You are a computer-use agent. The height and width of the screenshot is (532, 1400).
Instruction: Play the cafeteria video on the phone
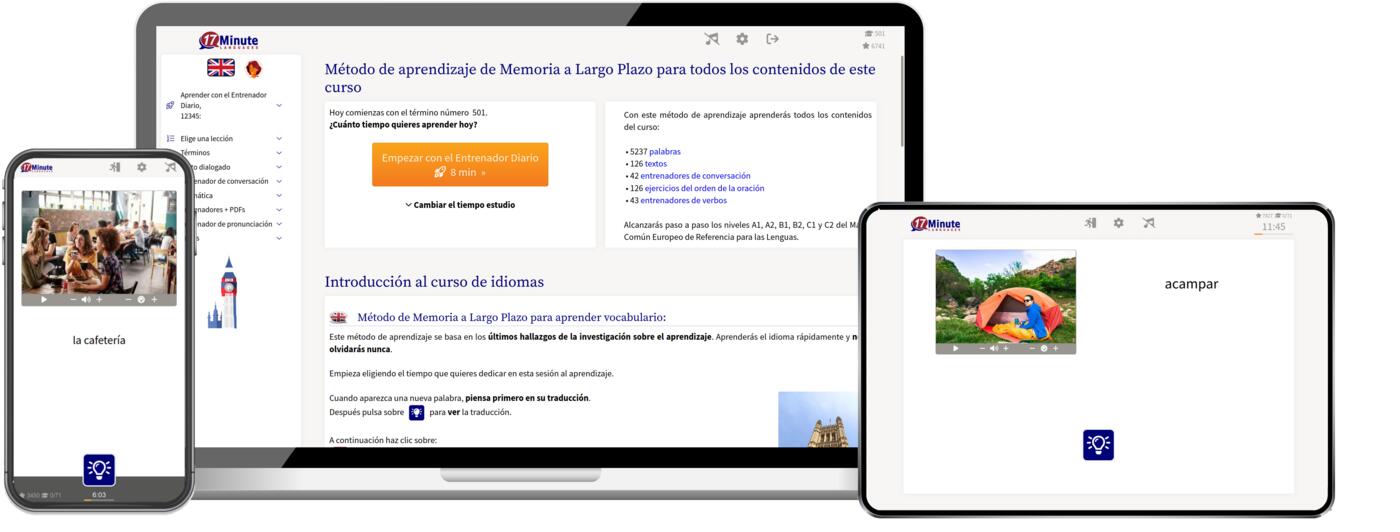pyautogui.click(x=44, y=299)
